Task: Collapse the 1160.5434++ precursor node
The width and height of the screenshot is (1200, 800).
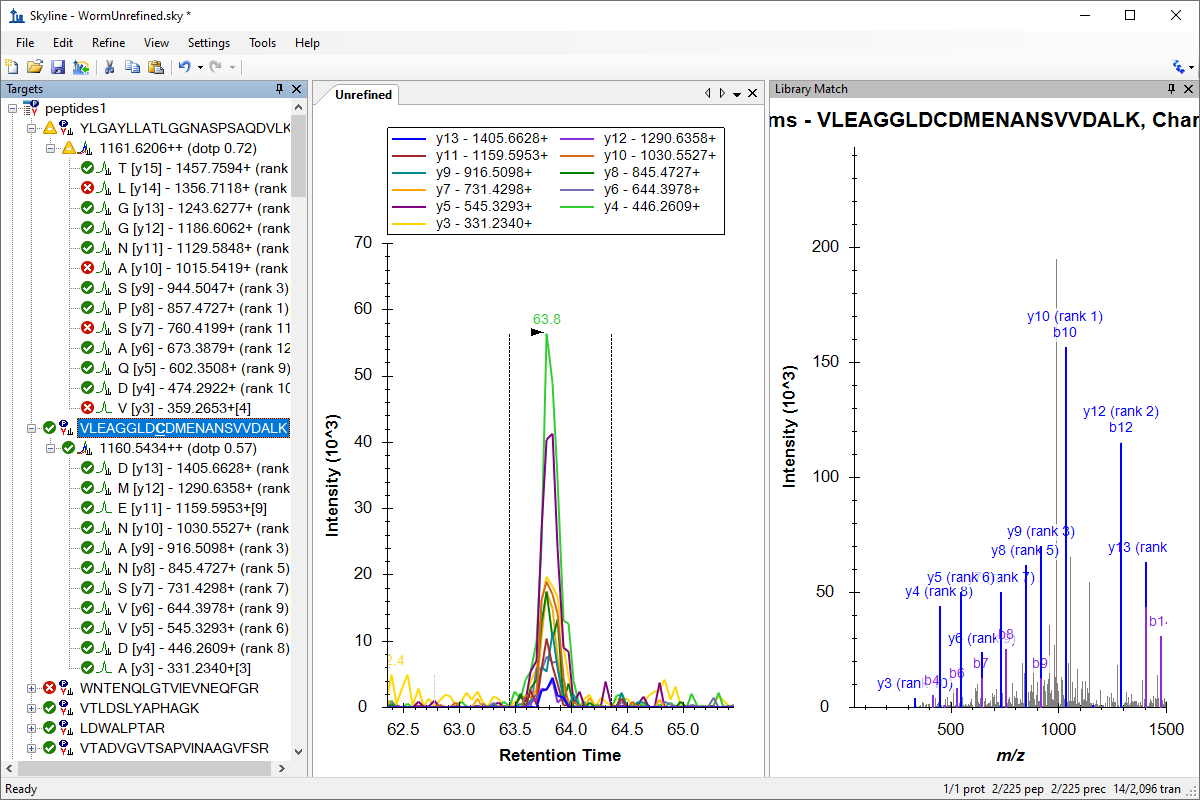Action: (51, 448)
